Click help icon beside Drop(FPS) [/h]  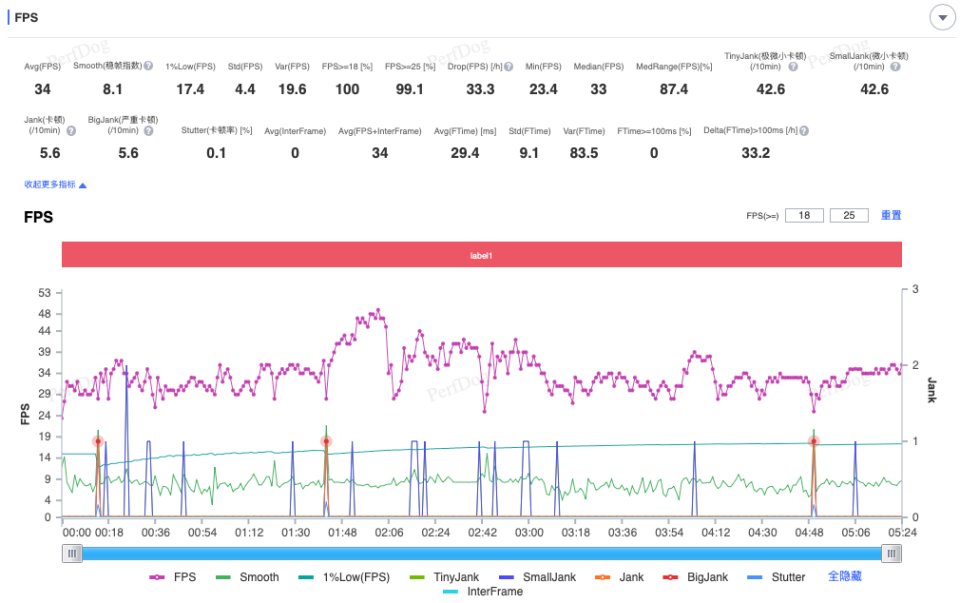point(508,67)
